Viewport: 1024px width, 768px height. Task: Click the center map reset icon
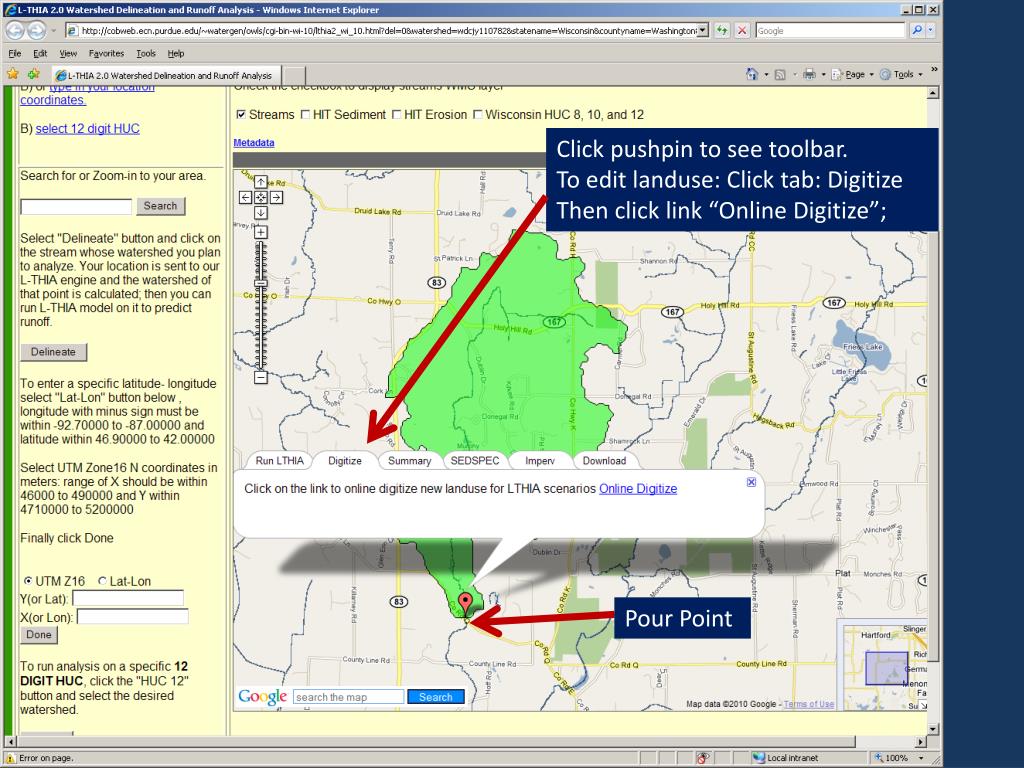point(261,197)
